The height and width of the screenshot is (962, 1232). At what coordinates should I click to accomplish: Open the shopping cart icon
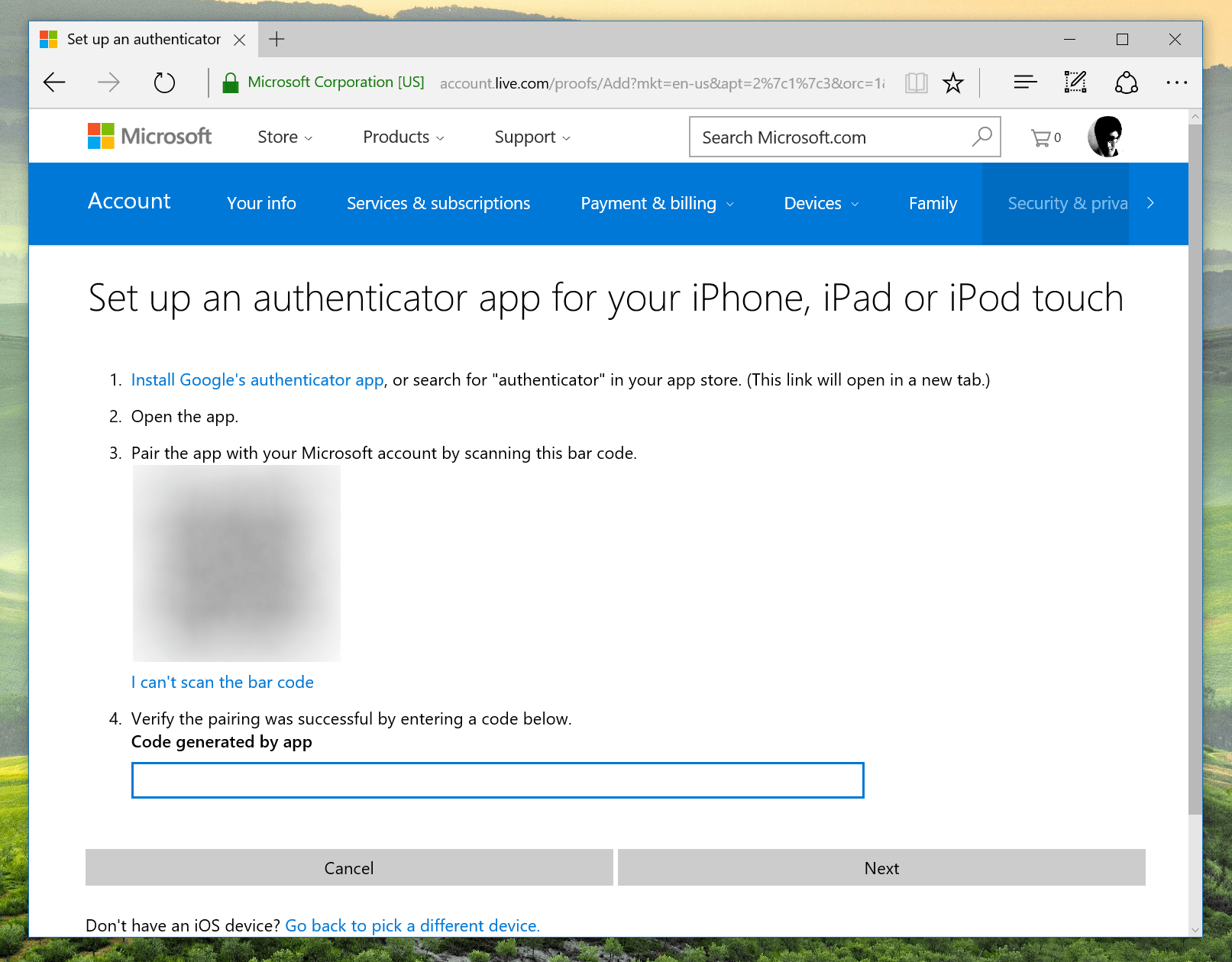pos(1046,137)
